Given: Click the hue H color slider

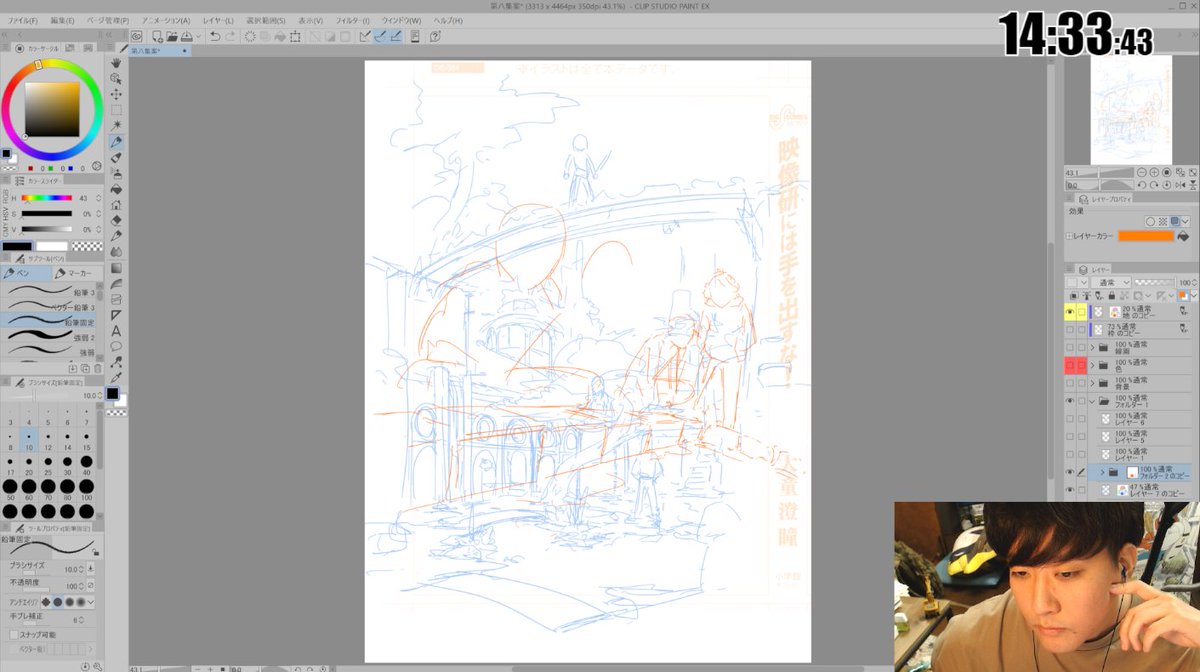Looking at the screenshot, I should click(x=47, y=198).
